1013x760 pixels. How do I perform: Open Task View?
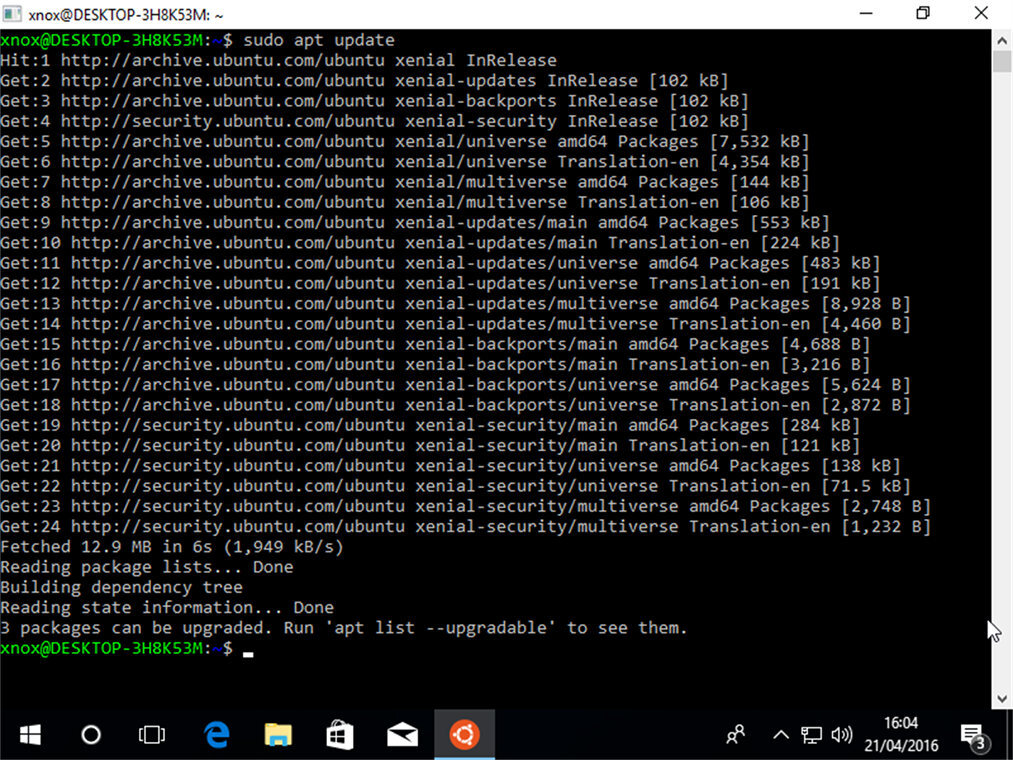click(x=151, y=735)
